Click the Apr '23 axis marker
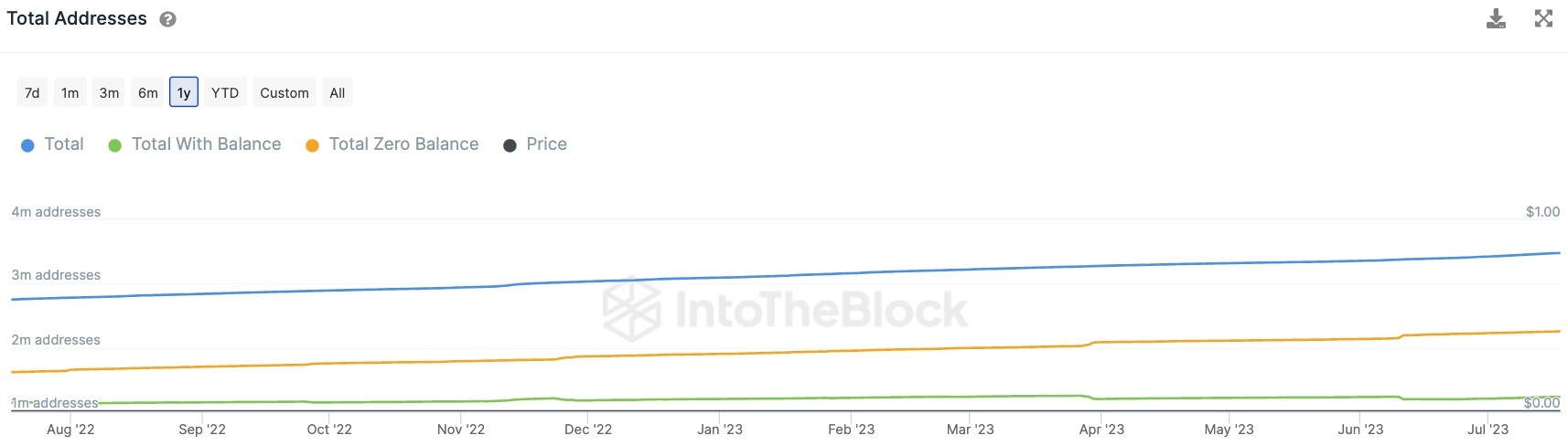Viewport: 1568px width, 446px height. [1101, 429]
